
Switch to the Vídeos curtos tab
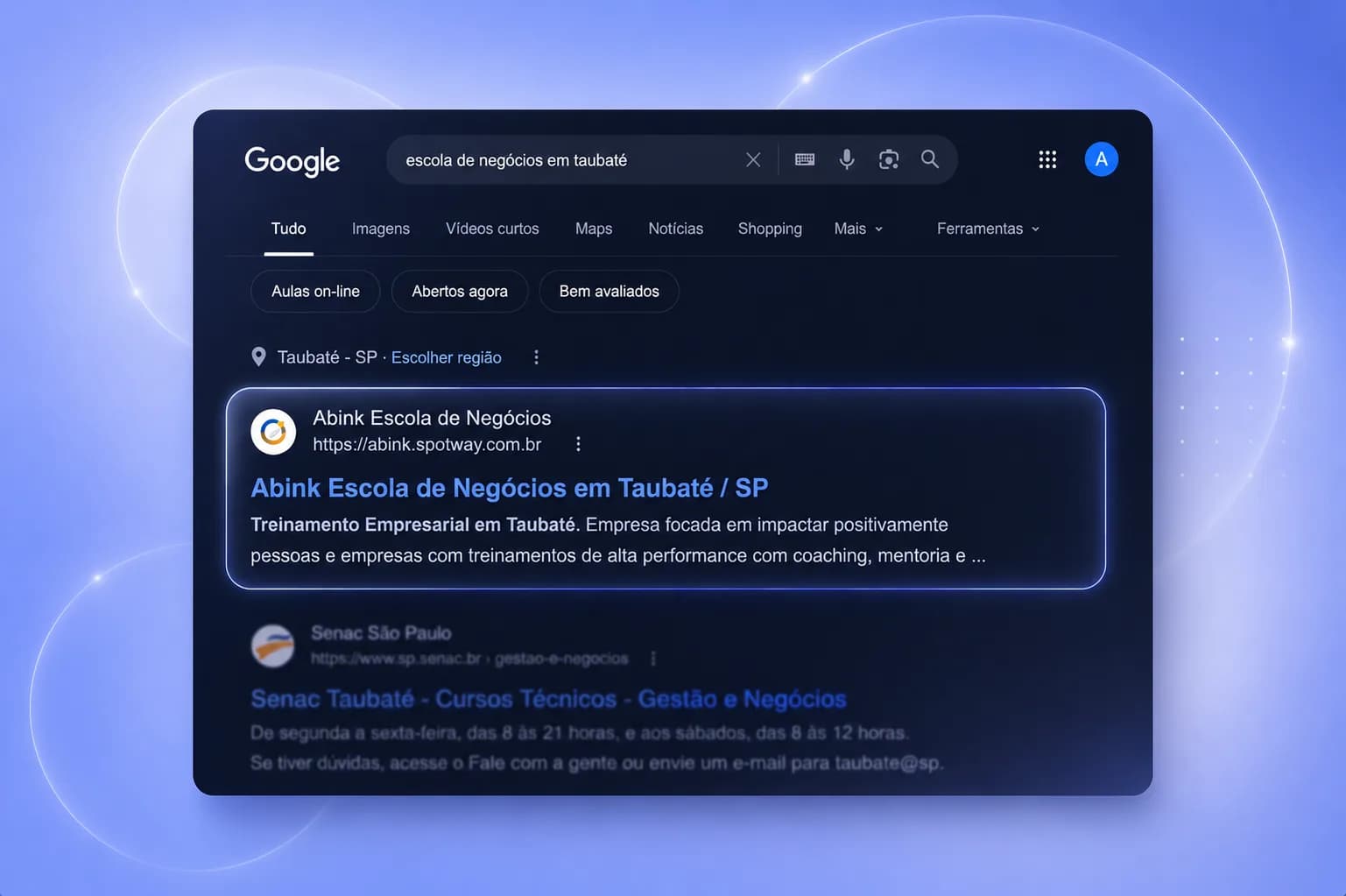pos(492,229)
